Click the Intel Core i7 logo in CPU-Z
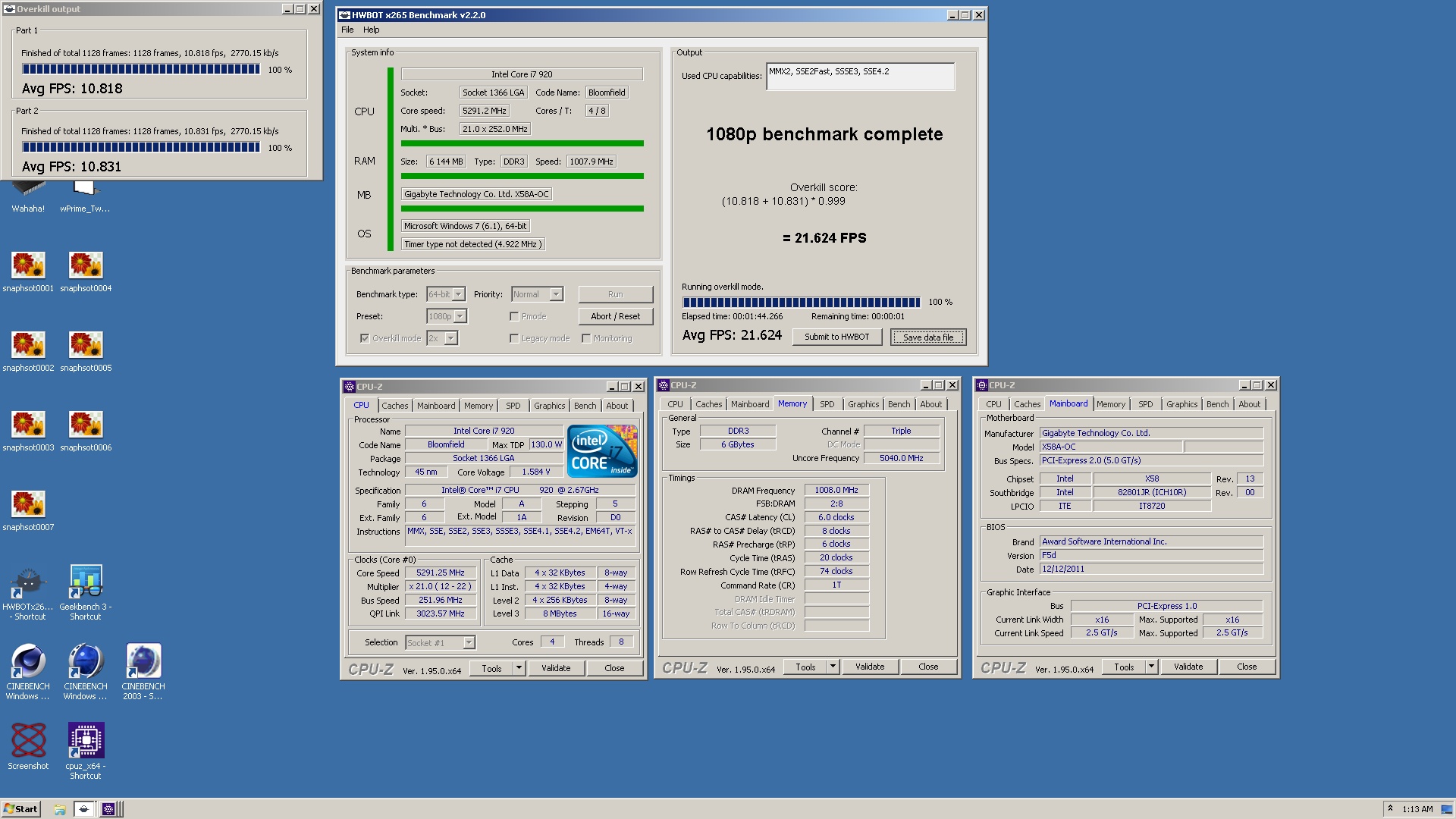 (x=602, y=450)
